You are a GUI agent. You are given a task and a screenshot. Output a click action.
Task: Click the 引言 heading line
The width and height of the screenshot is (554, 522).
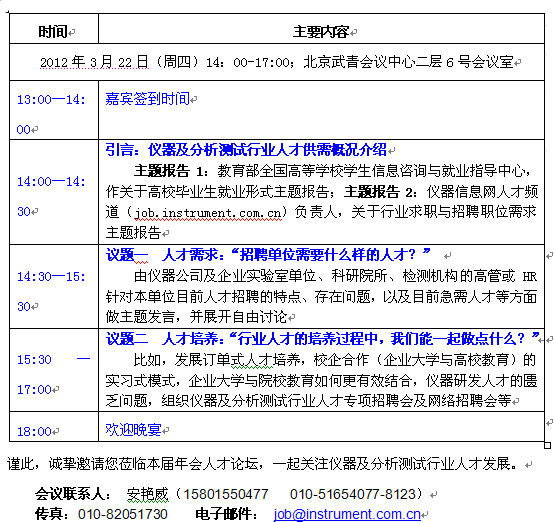point(246,150)
